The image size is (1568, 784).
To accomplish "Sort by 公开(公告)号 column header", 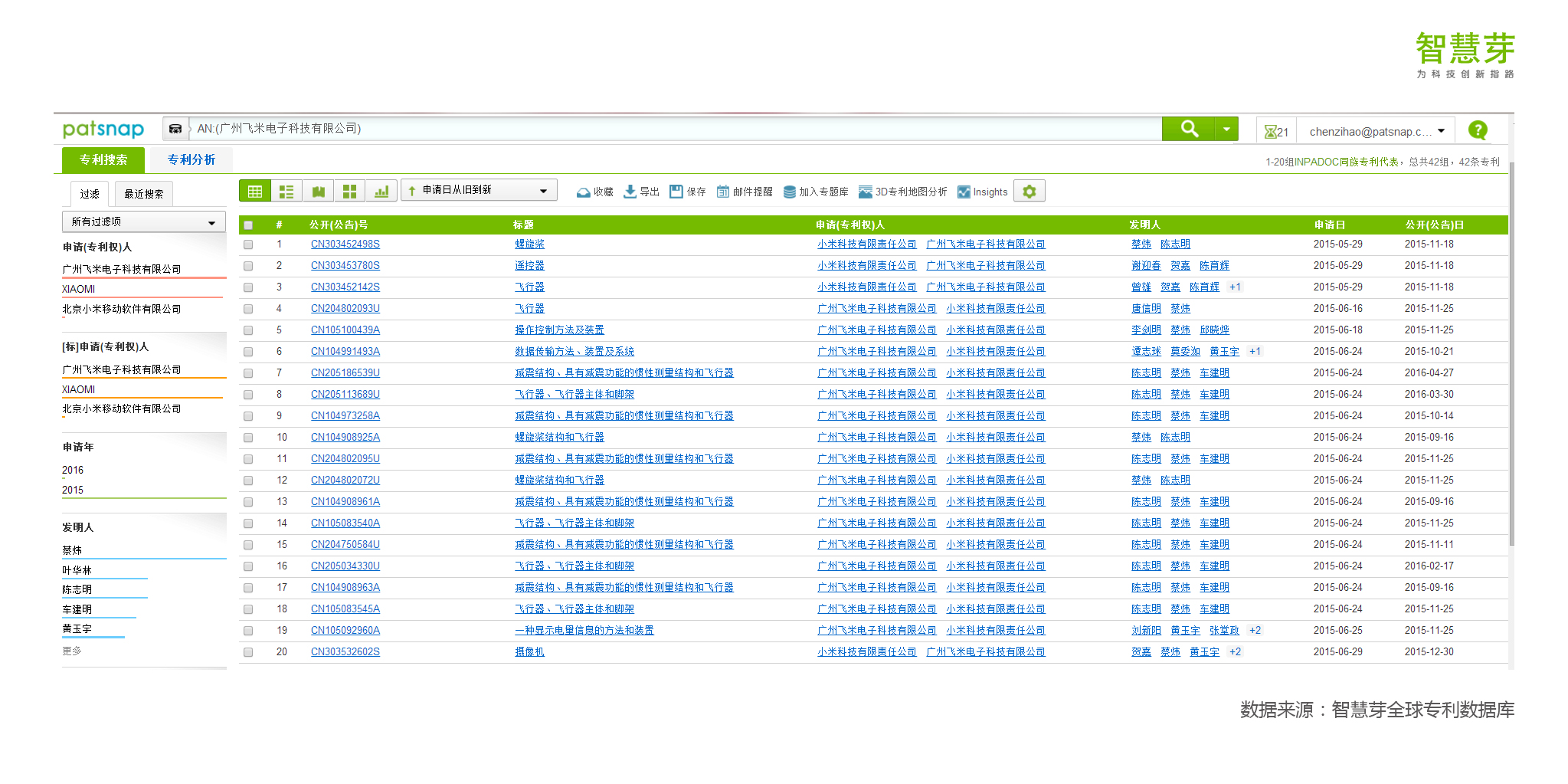I will click(x=339, y=225).
